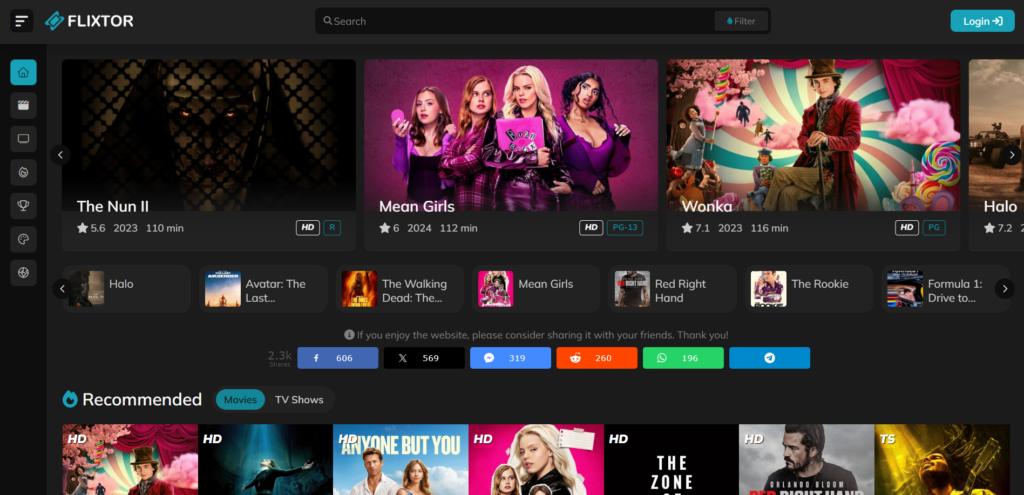Open the Wonka recommended poster
This screenshot has height=495, width=1024.
(130, 460)
